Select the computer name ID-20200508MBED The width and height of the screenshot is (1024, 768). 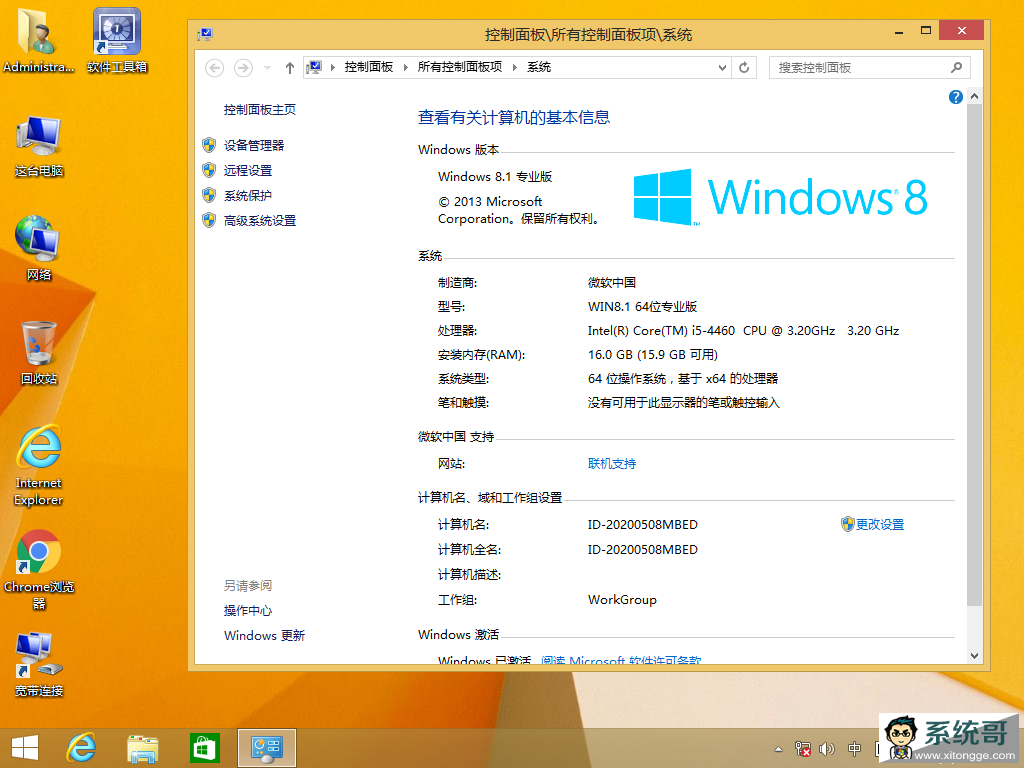(x=643, y=524)
